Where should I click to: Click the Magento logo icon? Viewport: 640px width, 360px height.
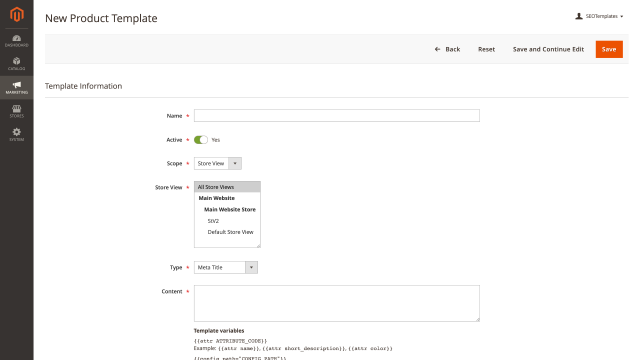point(17,14)
